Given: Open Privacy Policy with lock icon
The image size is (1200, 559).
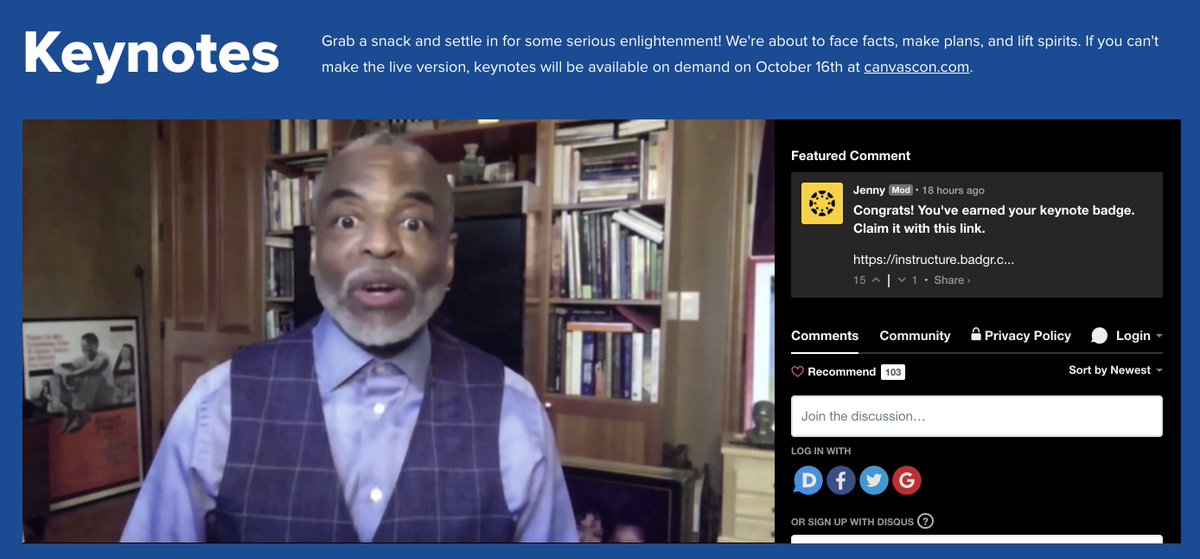Looking at the screenshot, I should point(1020,336).
